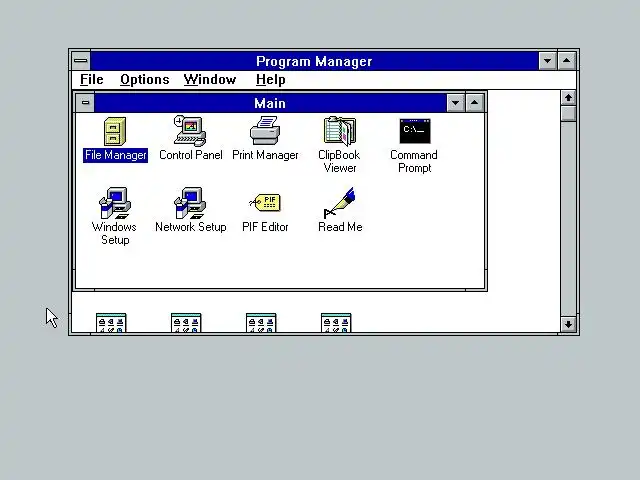Select the Control Panel icon
This screenshot has height=480, width=640.
click(190, 131)
